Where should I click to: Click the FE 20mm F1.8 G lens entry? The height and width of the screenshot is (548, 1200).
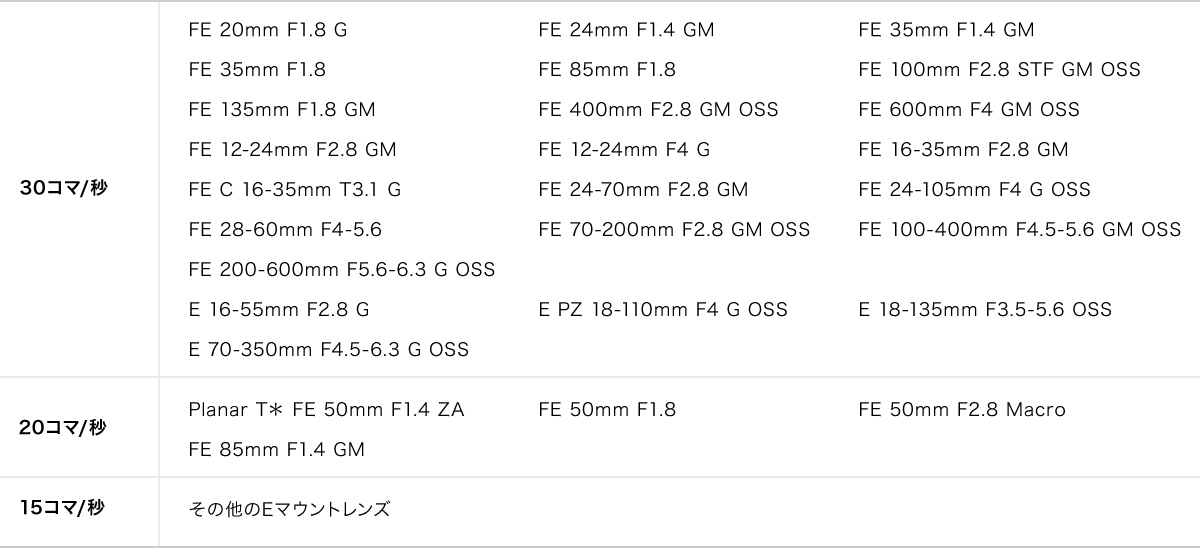[268, 30]
